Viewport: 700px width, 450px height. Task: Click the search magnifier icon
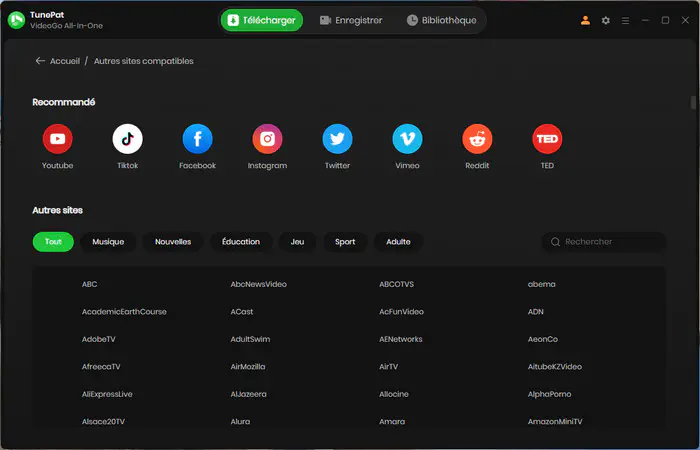[555, 242]
